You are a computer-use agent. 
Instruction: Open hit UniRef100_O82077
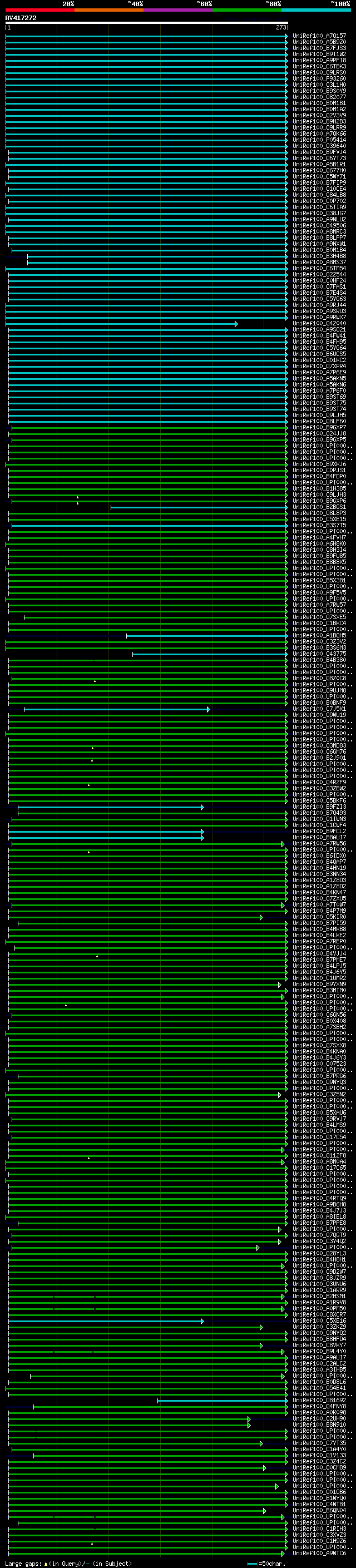pos(319,97)
